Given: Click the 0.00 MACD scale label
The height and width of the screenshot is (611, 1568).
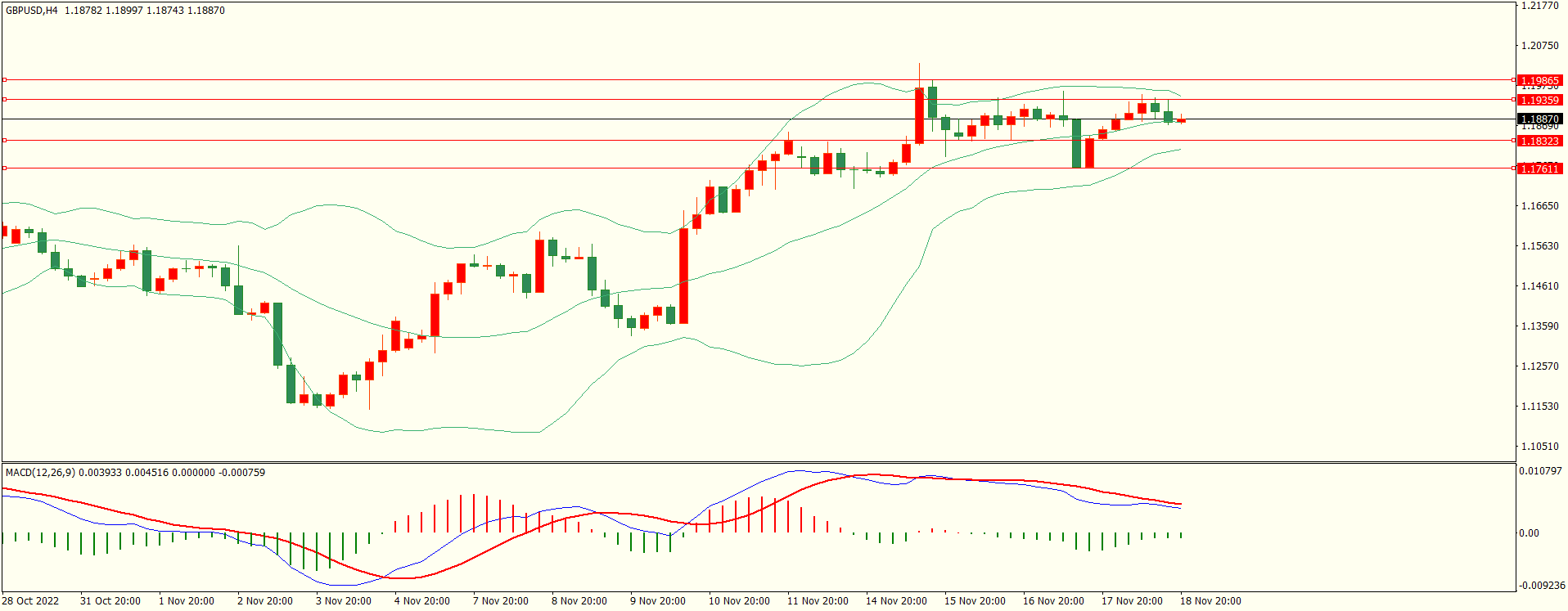Looking at the screenshot, I should pos(1529,533).
